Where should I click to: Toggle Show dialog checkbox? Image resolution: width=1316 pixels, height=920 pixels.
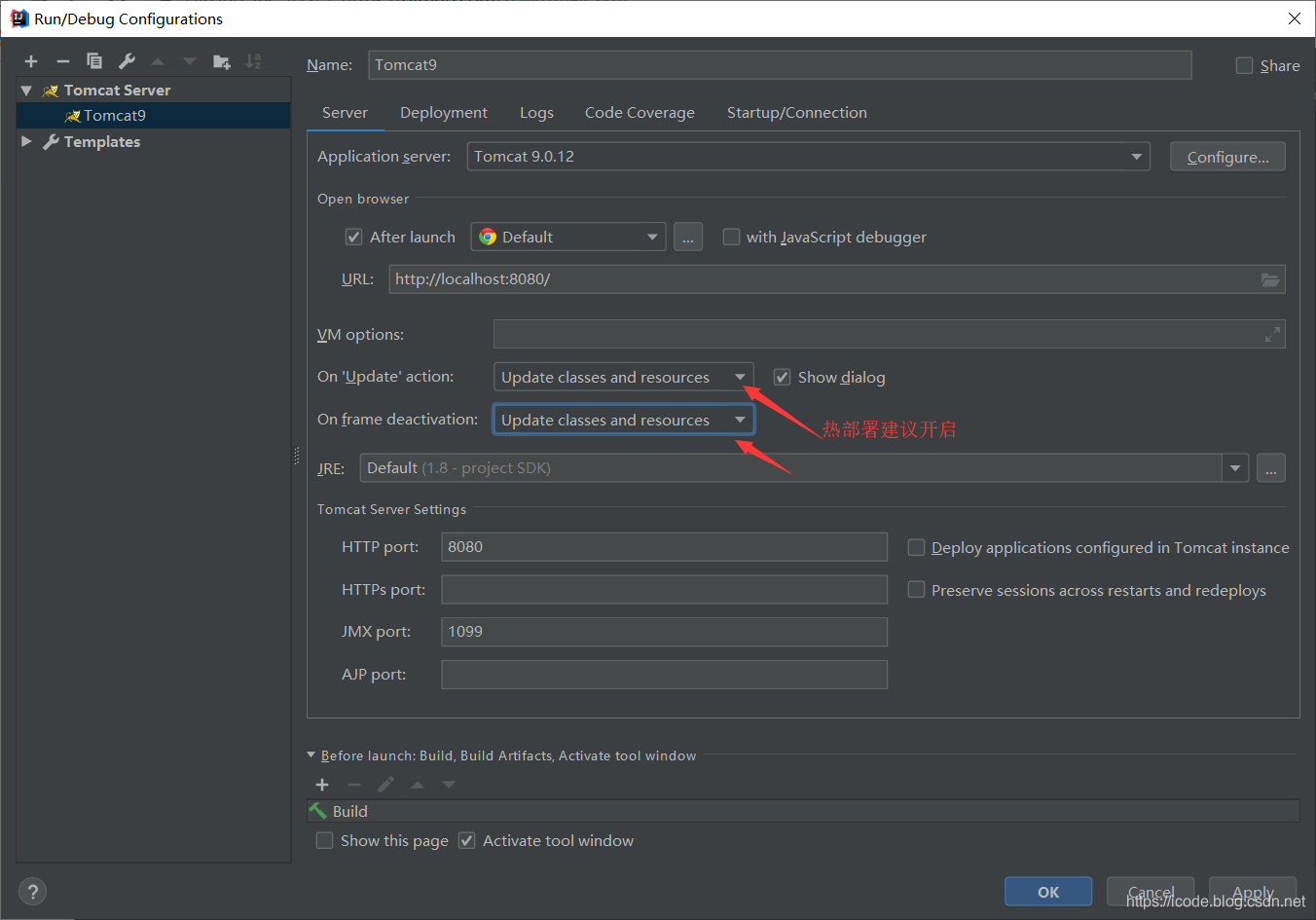pos(782,377)
